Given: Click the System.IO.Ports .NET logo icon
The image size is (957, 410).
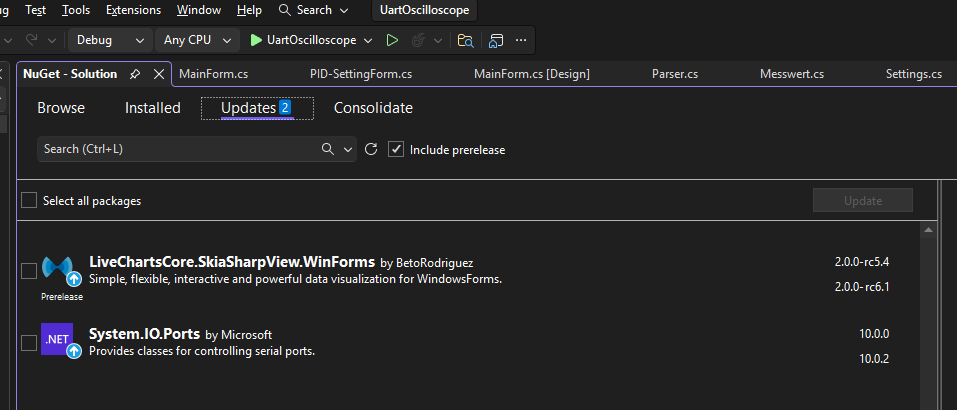Looking at the screenshot, I should pos(57,339).
